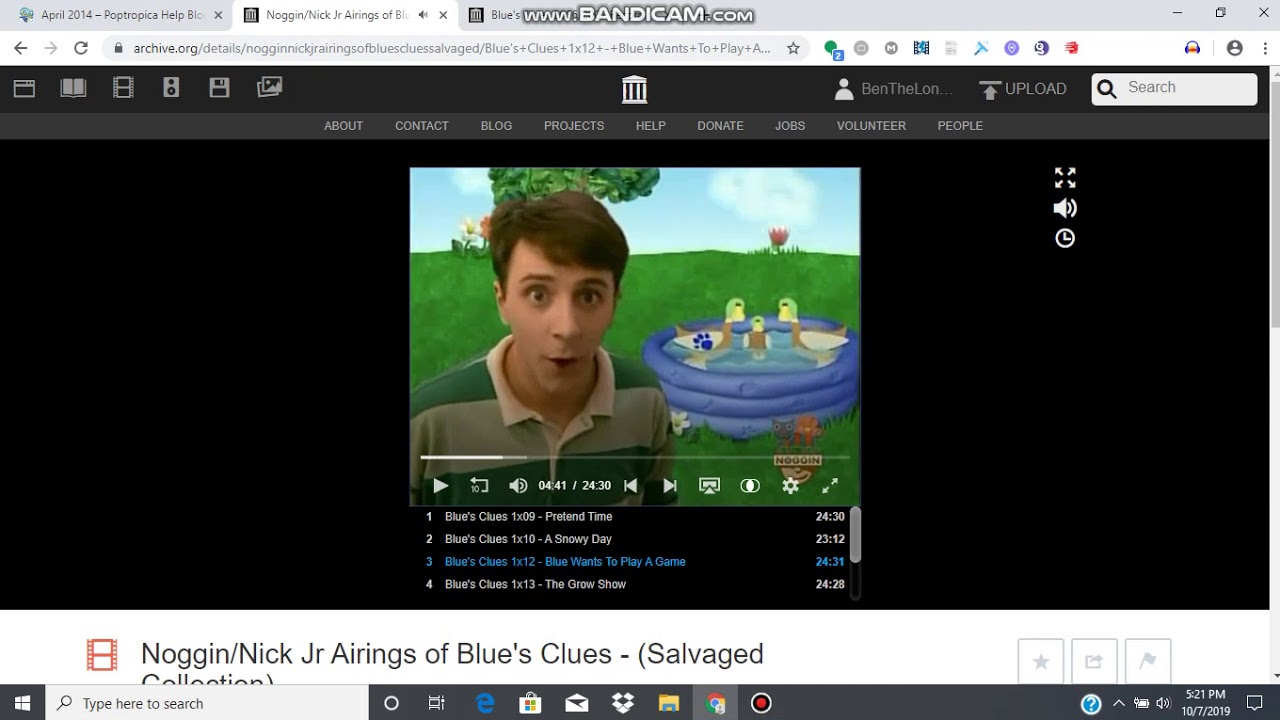Open Microsoft Store from taskbar
1280x720 pixels.
tap(531, 703)
